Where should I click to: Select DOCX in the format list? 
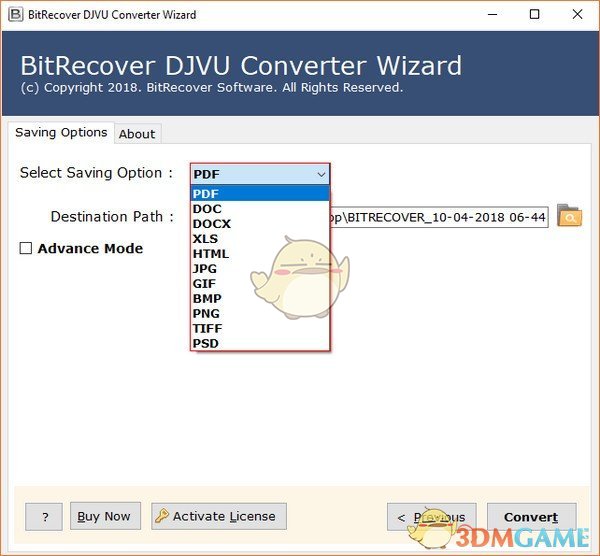tap(260, 223)
